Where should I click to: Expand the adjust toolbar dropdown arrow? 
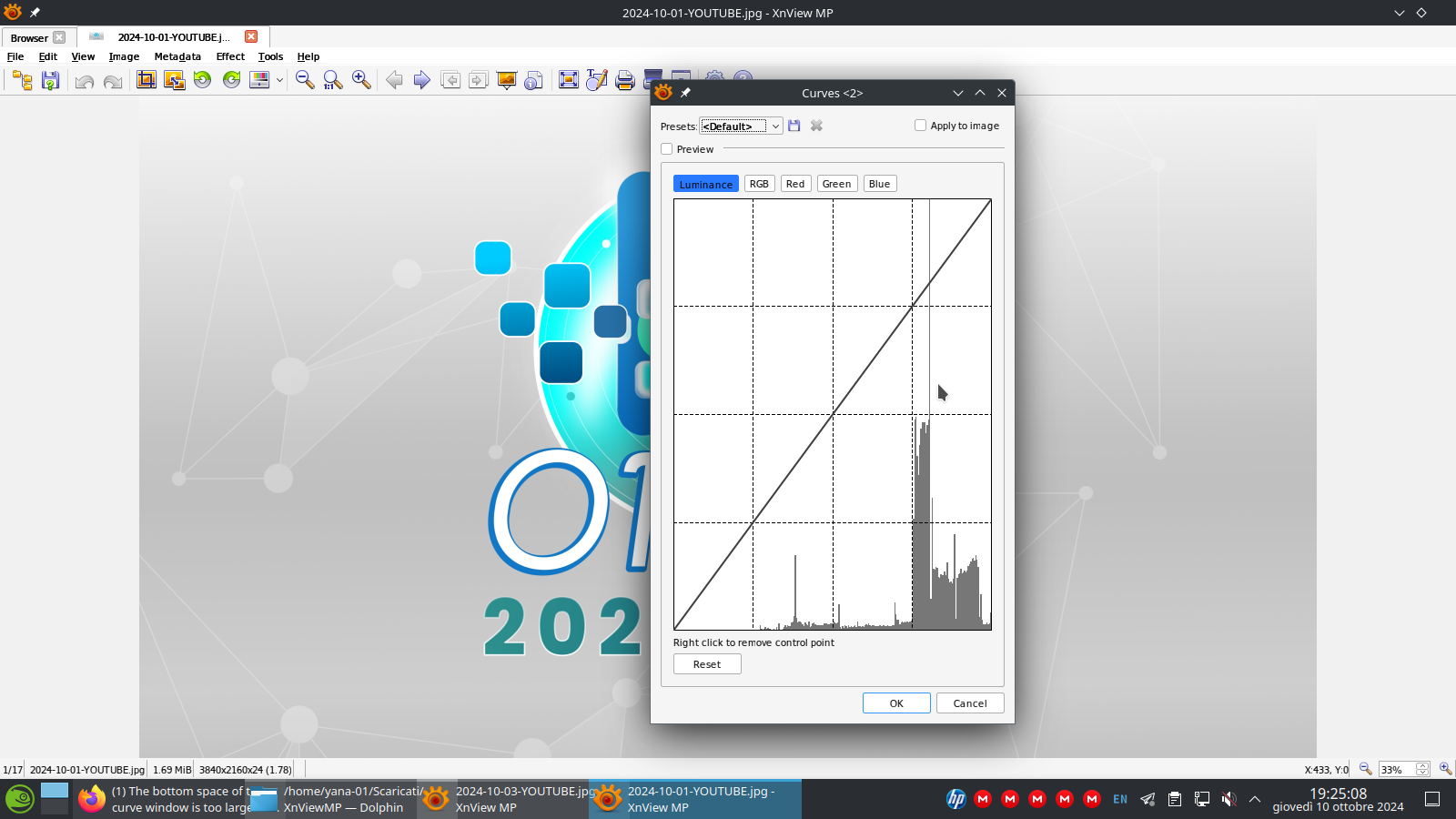click(279, 80)
